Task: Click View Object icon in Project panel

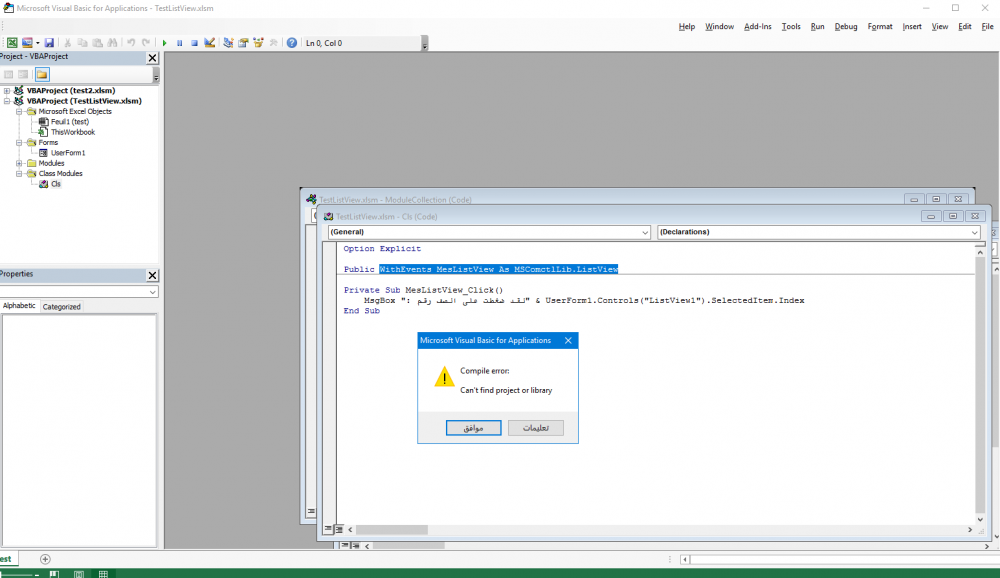Action: click(x=23, y=75)
